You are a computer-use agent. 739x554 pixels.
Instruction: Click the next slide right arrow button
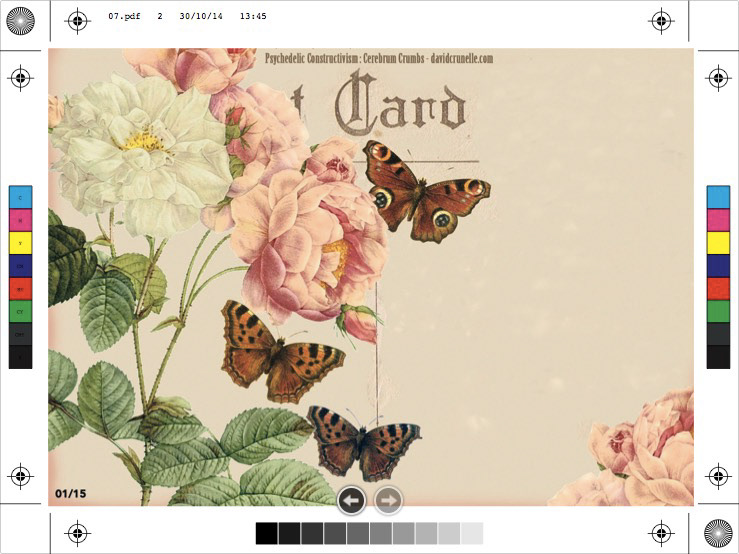click(388, 499)
